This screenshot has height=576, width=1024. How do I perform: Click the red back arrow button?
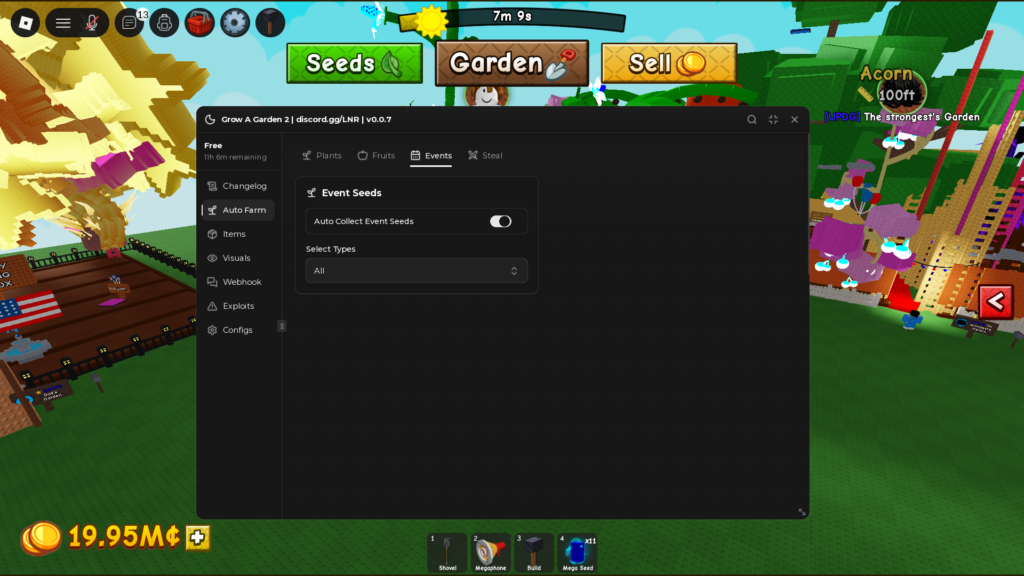(x=995, y=302)
